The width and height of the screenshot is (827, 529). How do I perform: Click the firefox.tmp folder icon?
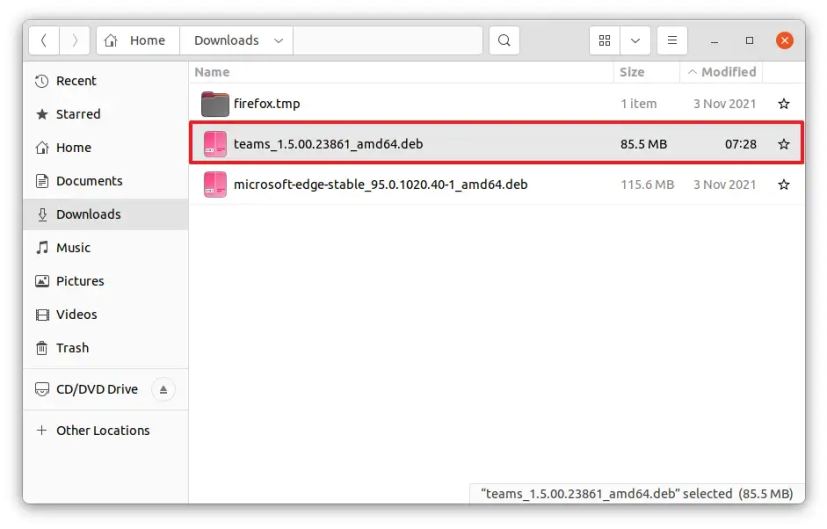pos(215,104)
